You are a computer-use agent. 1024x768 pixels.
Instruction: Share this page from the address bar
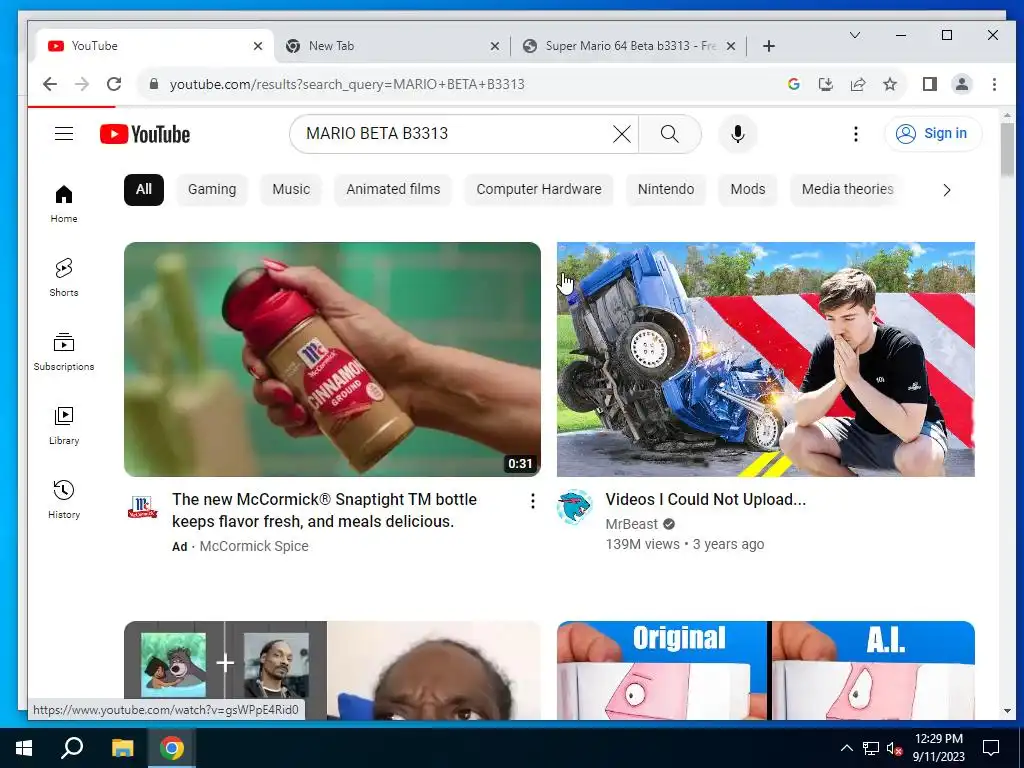pos(857,84)
